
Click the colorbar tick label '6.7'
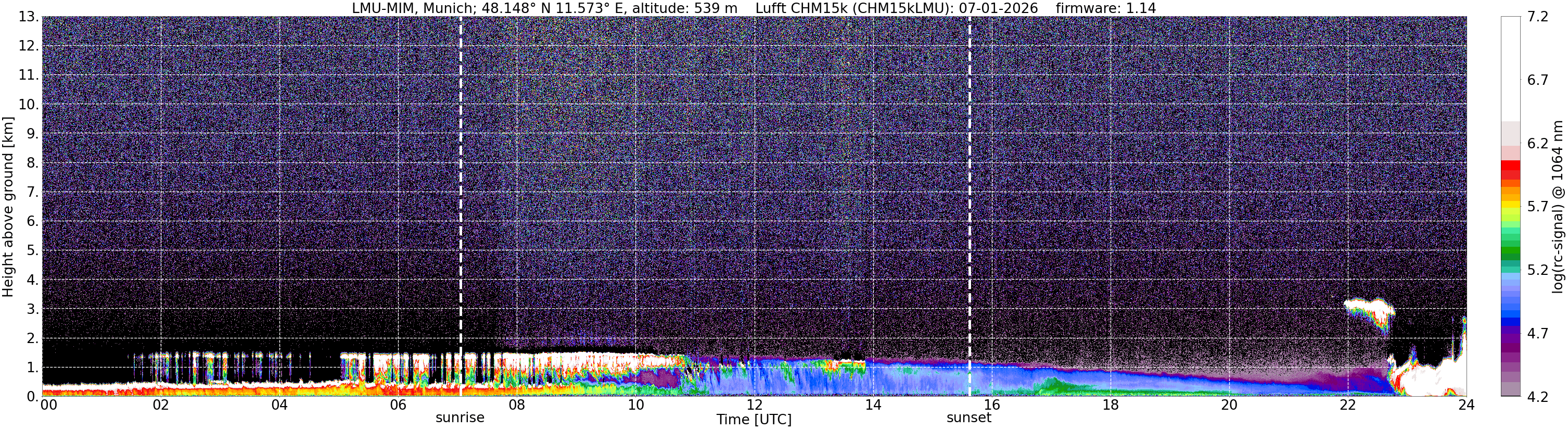tap(1538, 80)
